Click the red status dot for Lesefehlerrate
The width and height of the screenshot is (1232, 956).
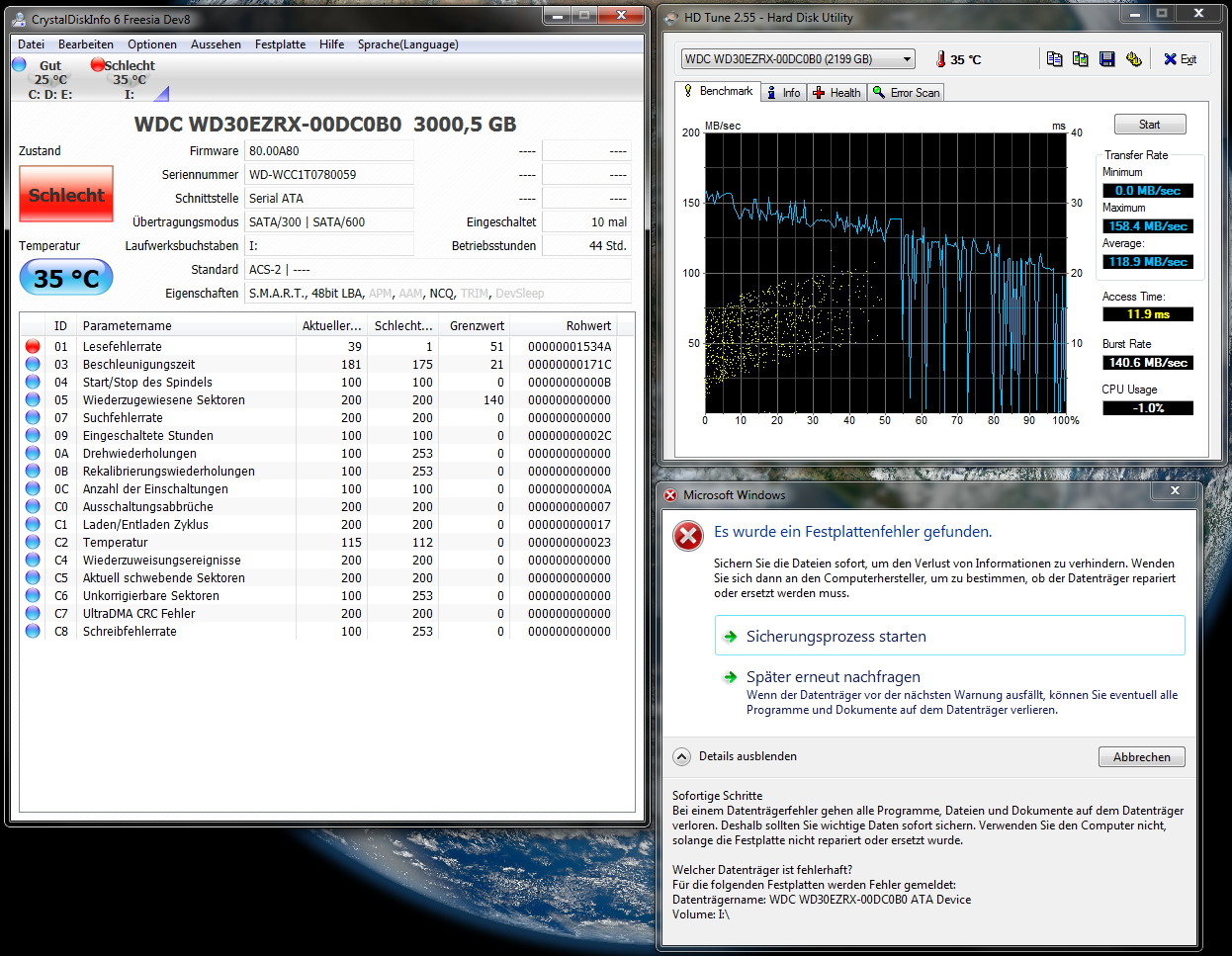(33, 347)
